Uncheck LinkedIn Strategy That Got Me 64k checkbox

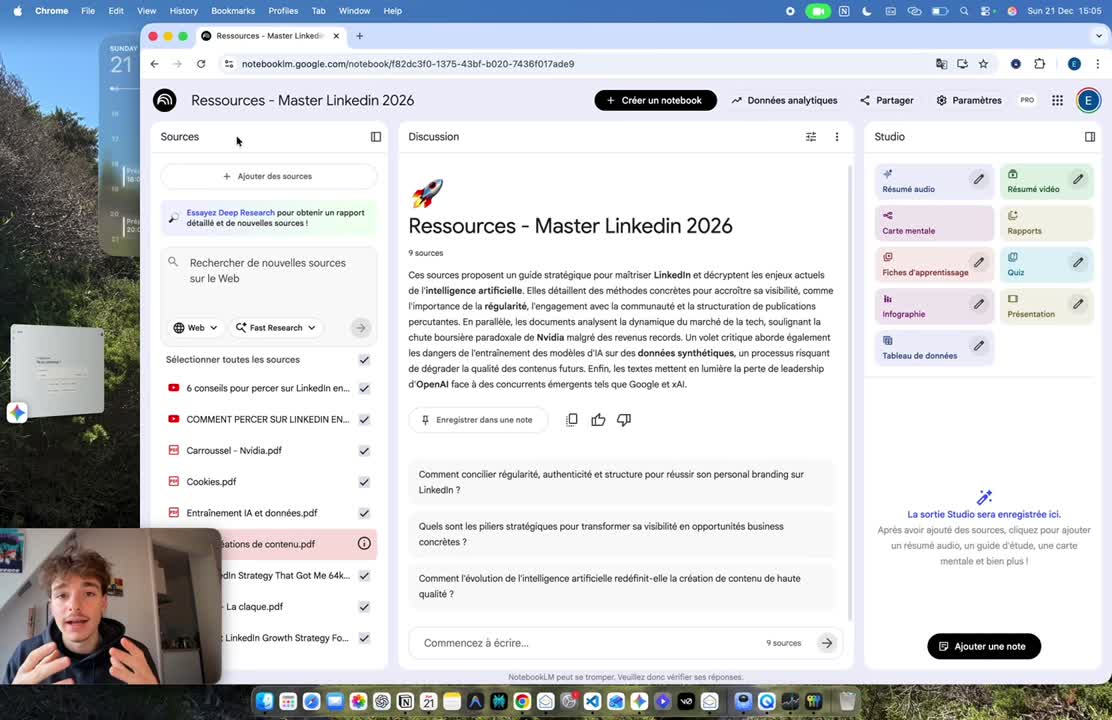(364, 575)
